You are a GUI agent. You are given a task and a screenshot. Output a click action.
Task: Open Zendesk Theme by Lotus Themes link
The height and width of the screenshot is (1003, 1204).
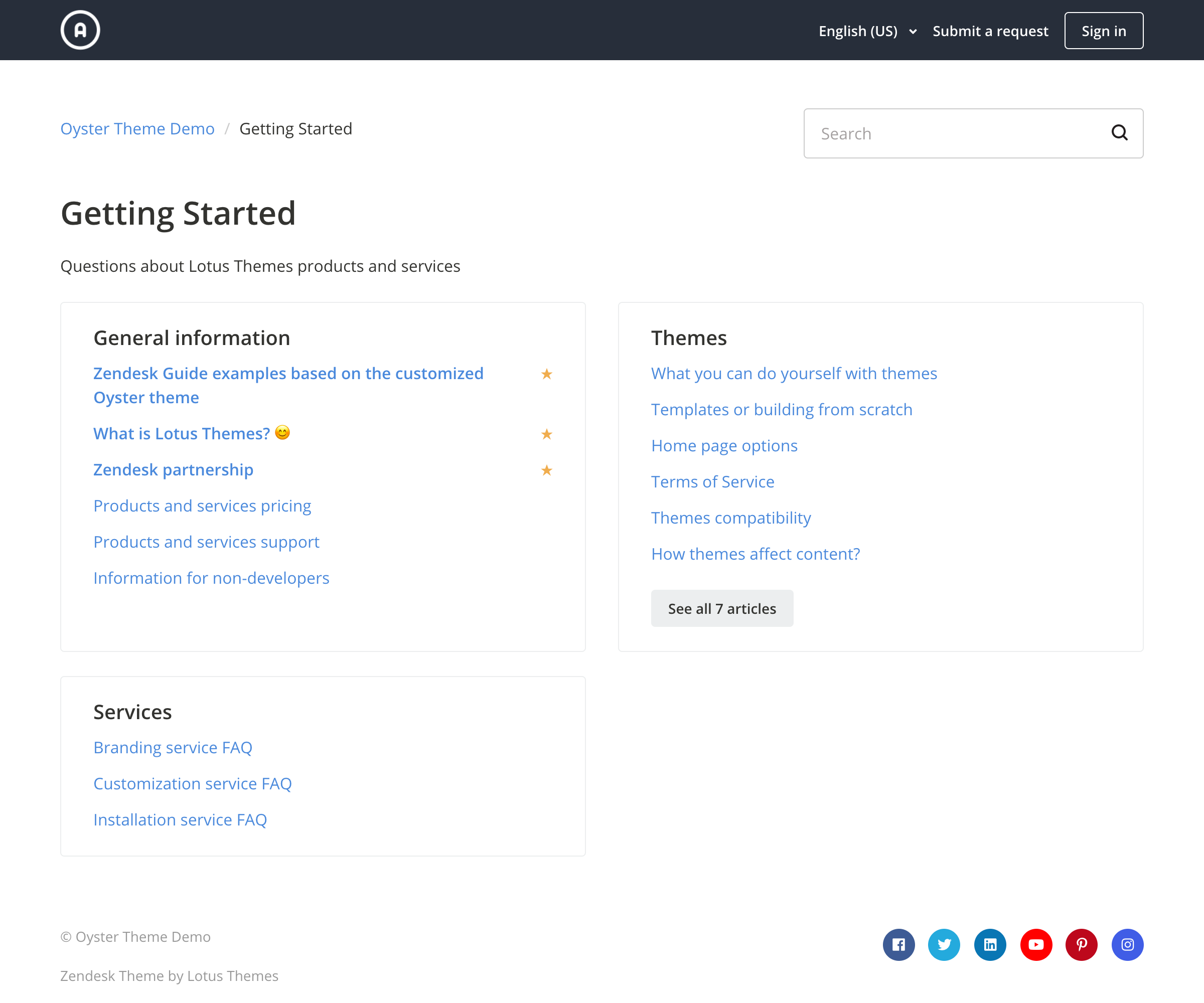click(169, 975)
